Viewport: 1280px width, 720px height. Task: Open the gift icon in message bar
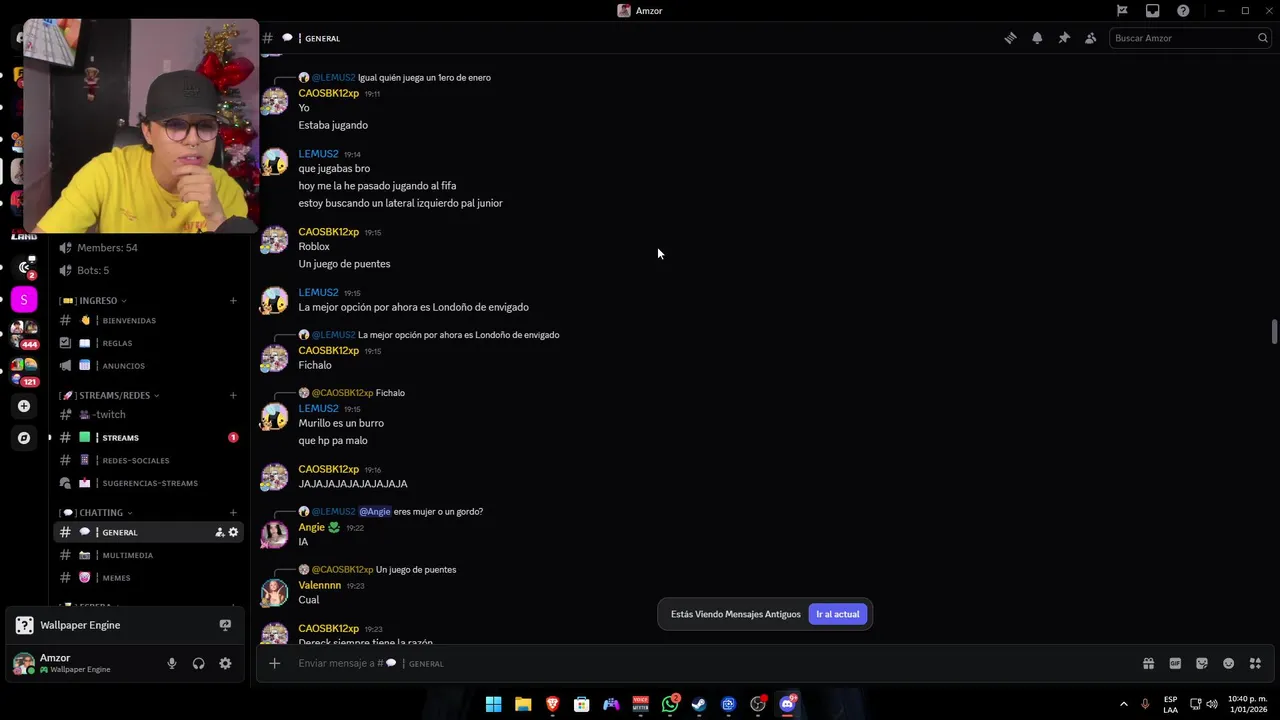[x=1148, y=663]
